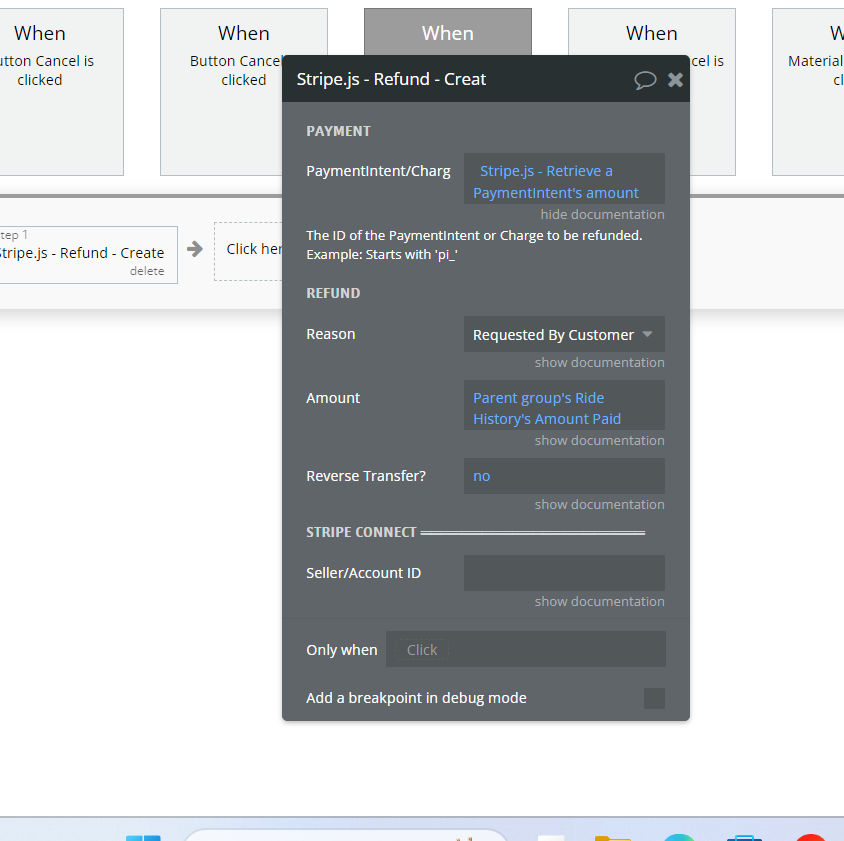Image resolution: width=844 pixels, height=841 pixels.
Task: Click the Seller/Account ID input field
Action: tap(564, 572)
